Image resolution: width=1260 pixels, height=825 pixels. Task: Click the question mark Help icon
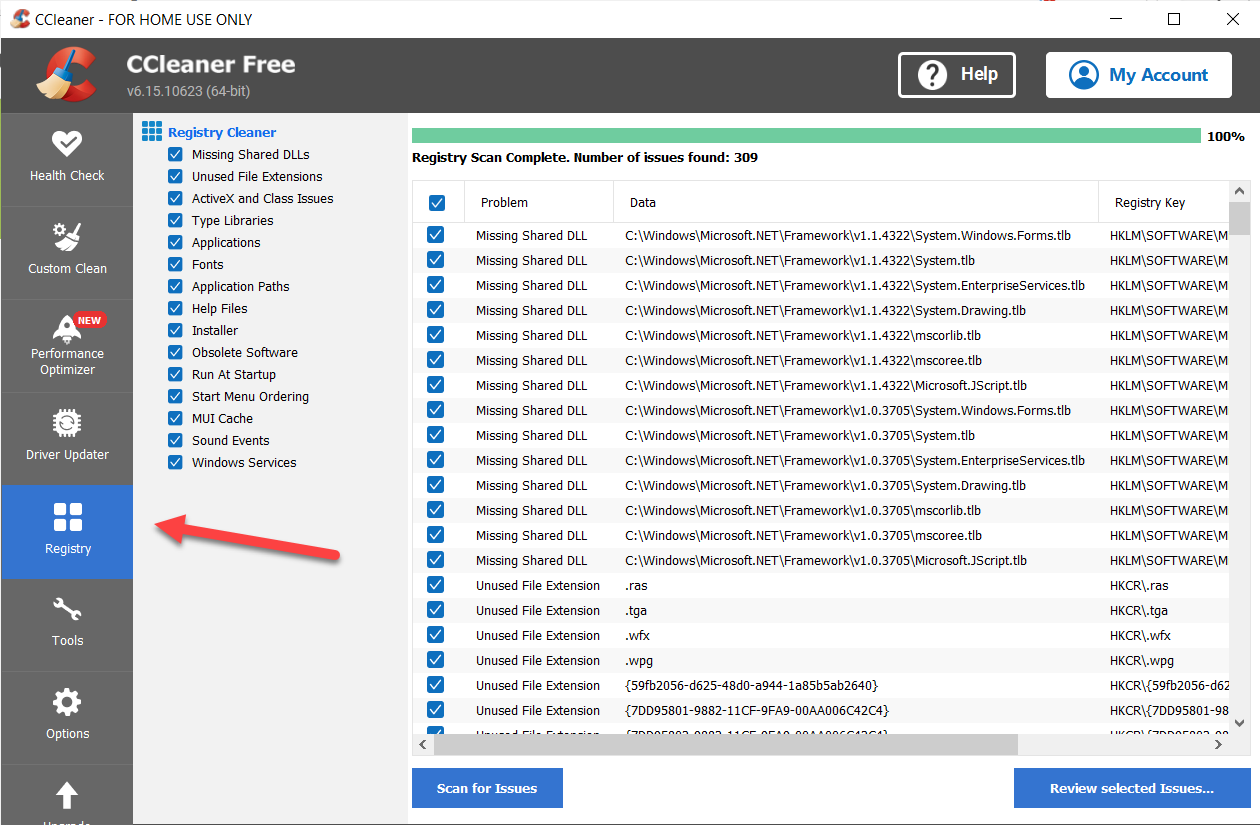pyautogui.click(x=932, y=75)
